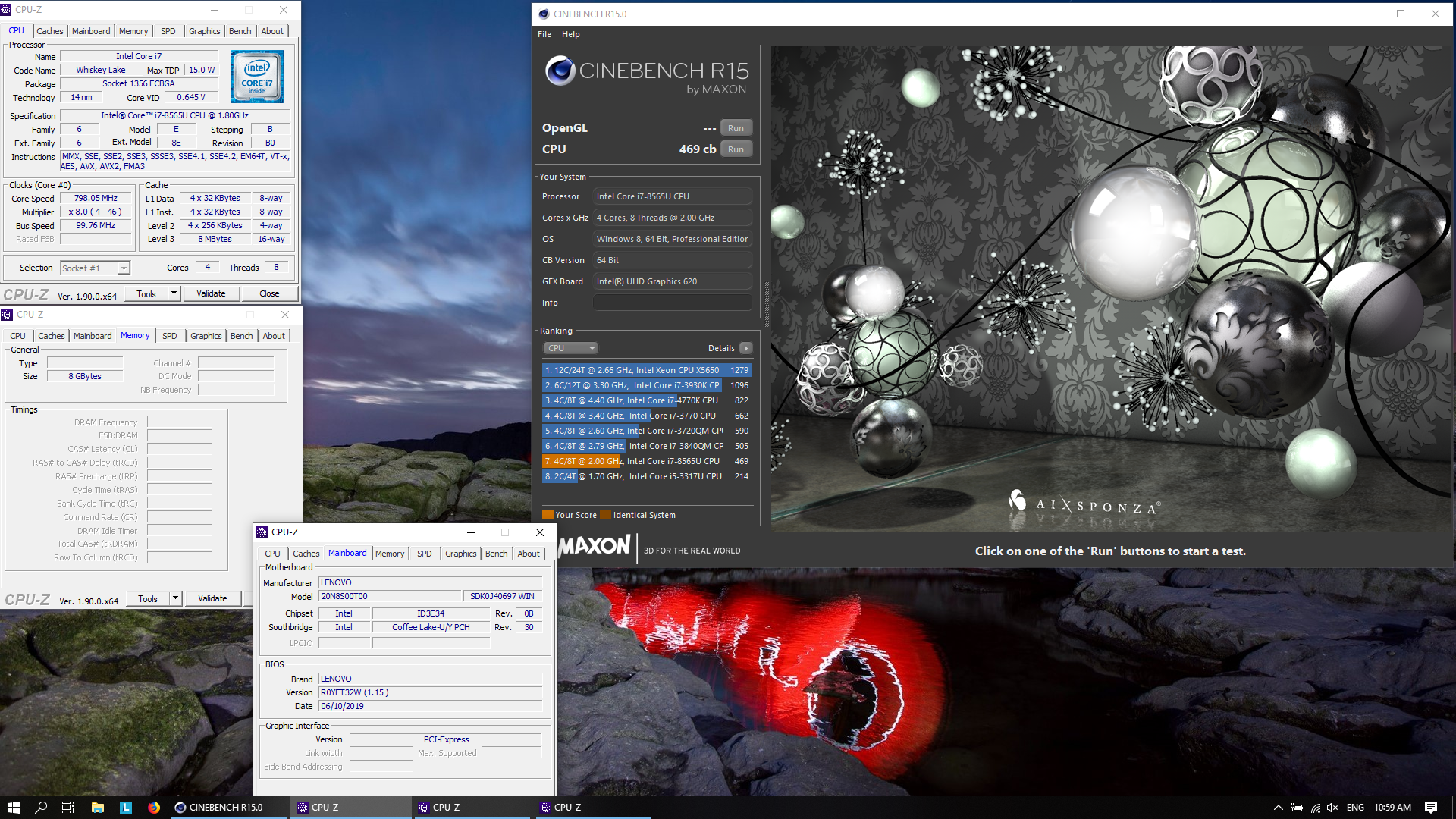Expand Tools arrow in Memory CPU-Z window
Image resolution: width=1456 pixels, height=819 pixels.
coord(175,598)
